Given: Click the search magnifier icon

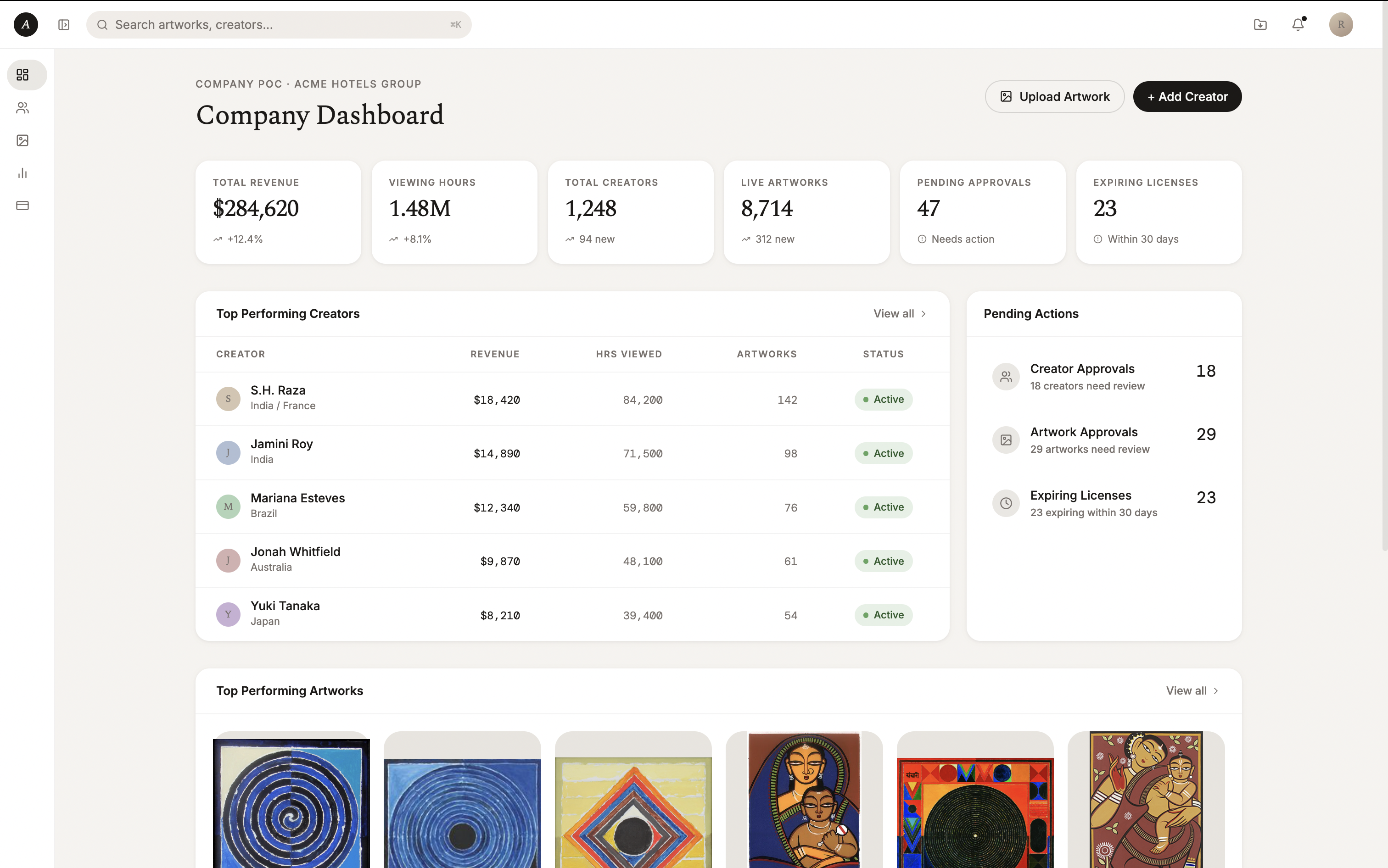Looking at the screenshot, I should pos(102,25).
